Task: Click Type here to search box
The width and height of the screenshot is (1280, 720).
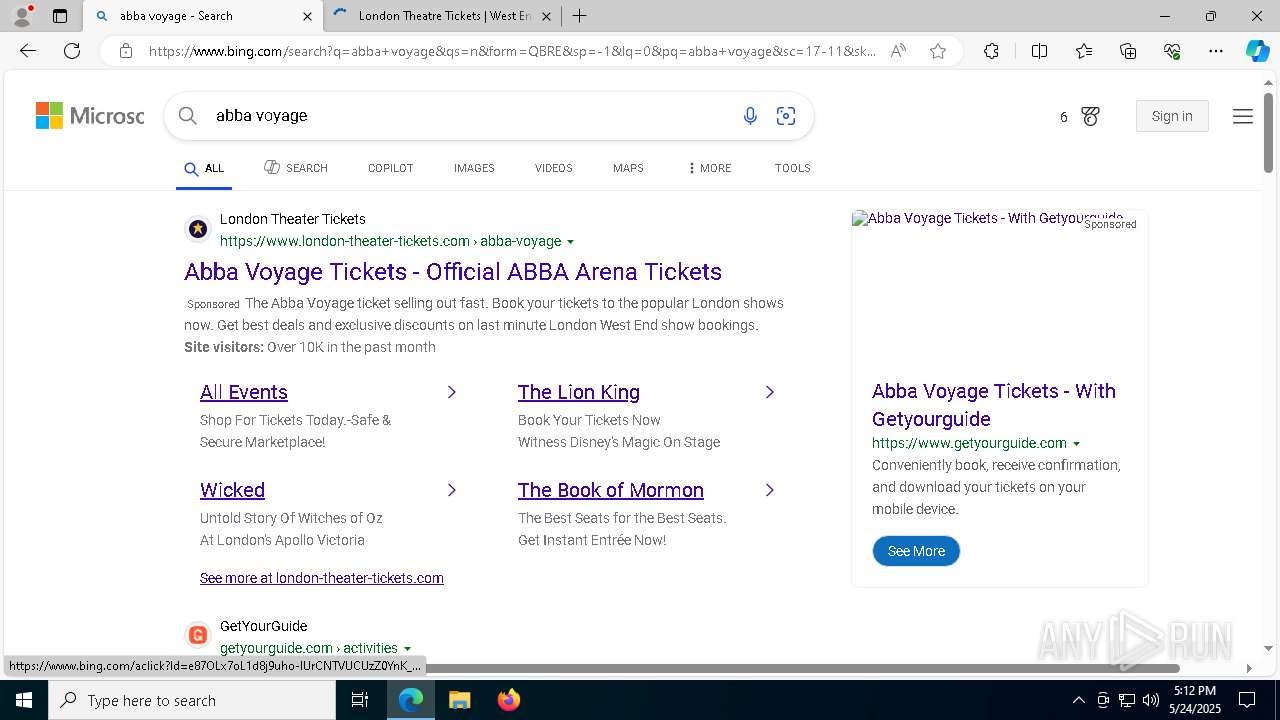Action: (192, 700)
